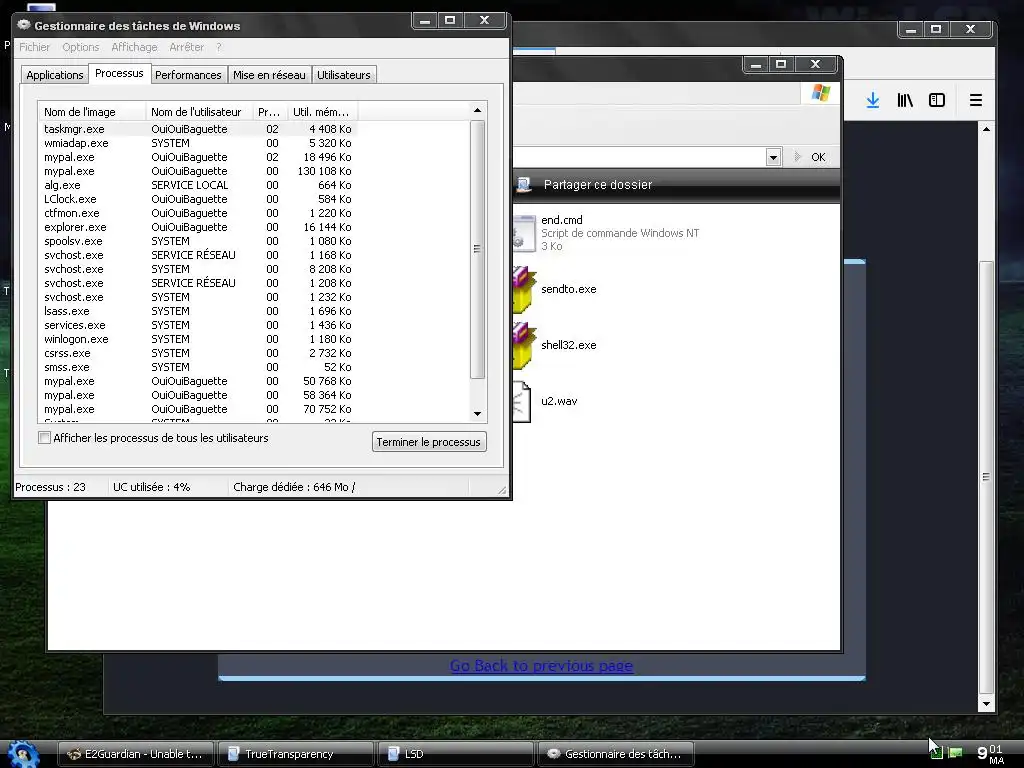This screenshot has width=1024, height=768.
Task: Switch to the Mise en réseau tab
Action: point(269,75)
